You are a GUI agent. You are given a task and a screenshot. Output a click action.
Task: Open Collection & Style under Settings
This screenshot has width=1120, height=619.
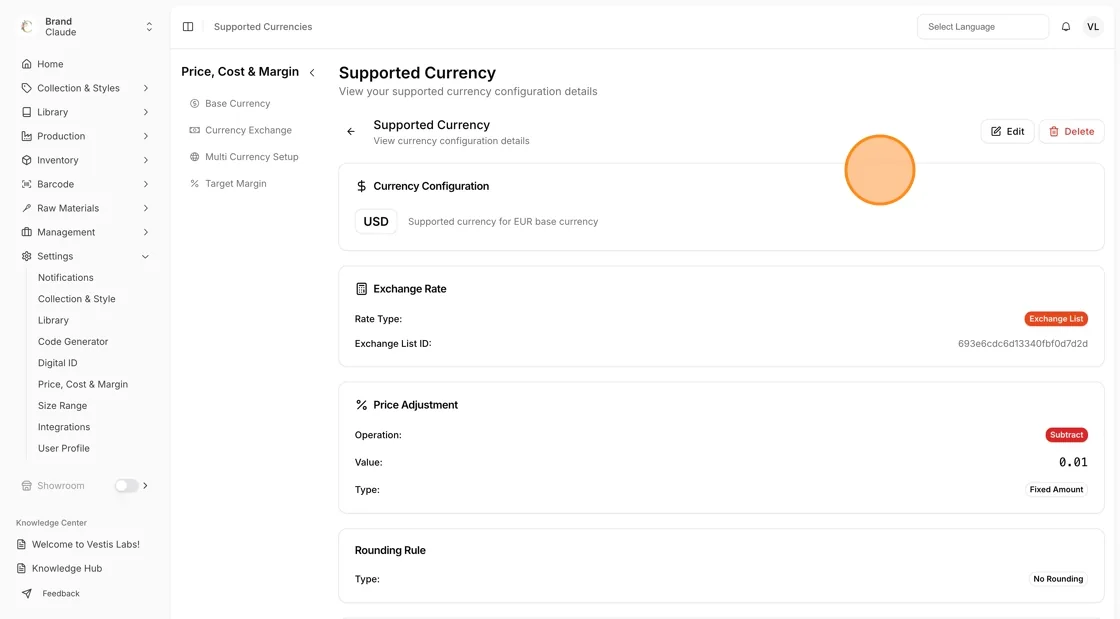[x=76, y=299]
